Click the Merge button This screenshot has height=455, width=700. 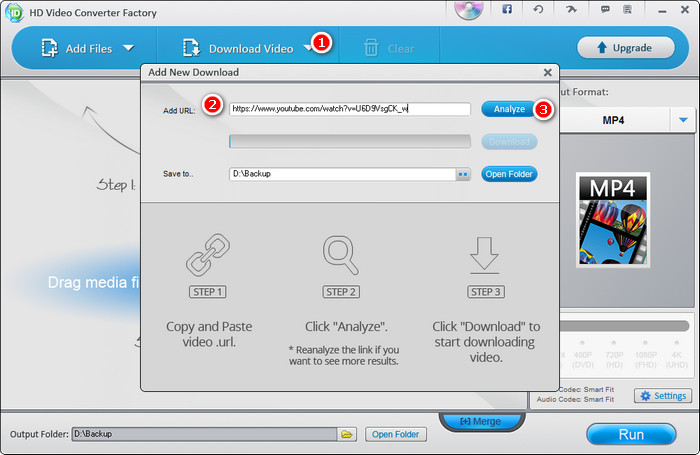click(x=481, y=421)
